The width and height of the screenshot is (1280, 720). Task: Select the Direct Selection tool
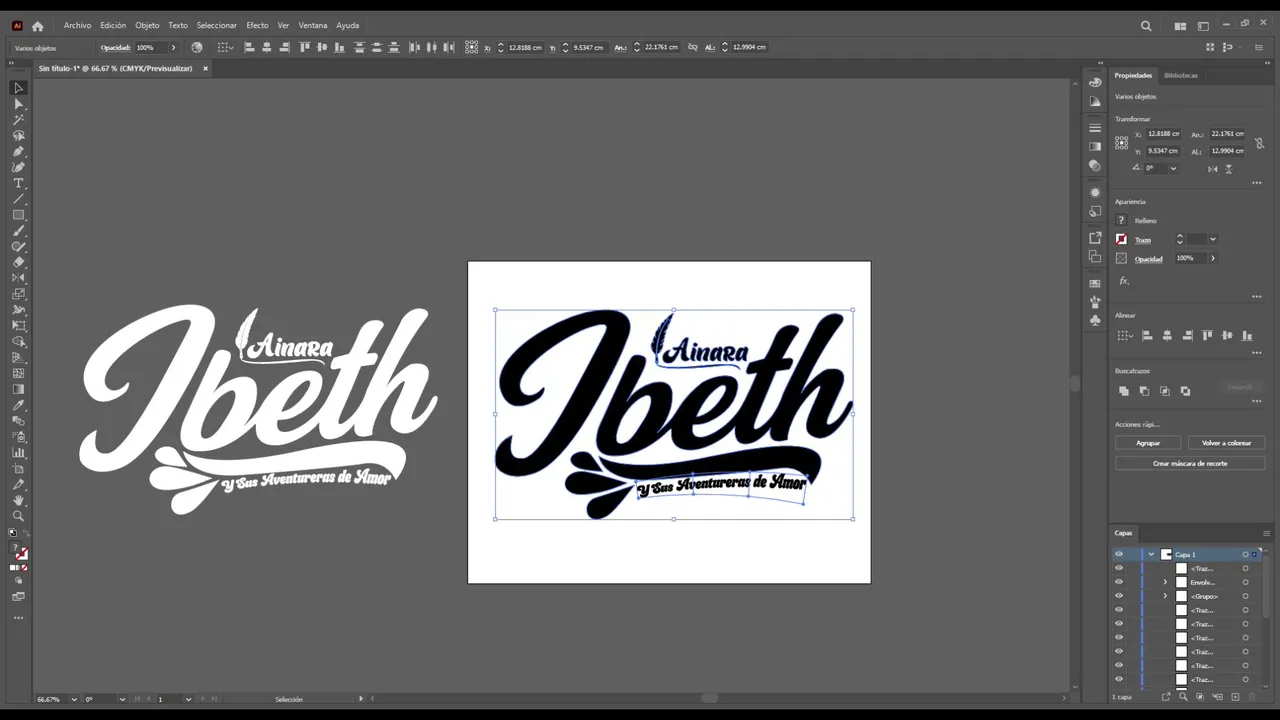(x=18, y=104)
